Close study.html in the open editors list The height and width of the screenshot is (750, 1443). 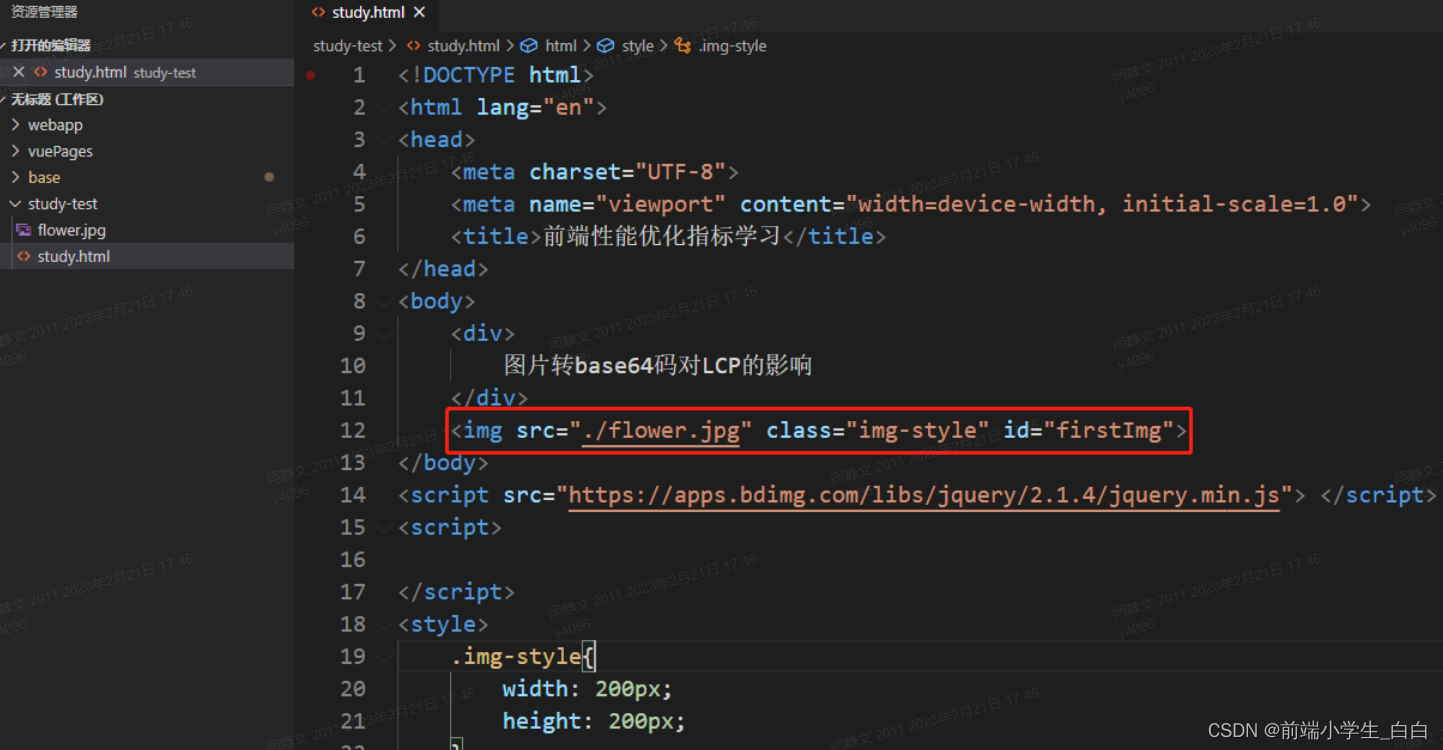[18, 72]
